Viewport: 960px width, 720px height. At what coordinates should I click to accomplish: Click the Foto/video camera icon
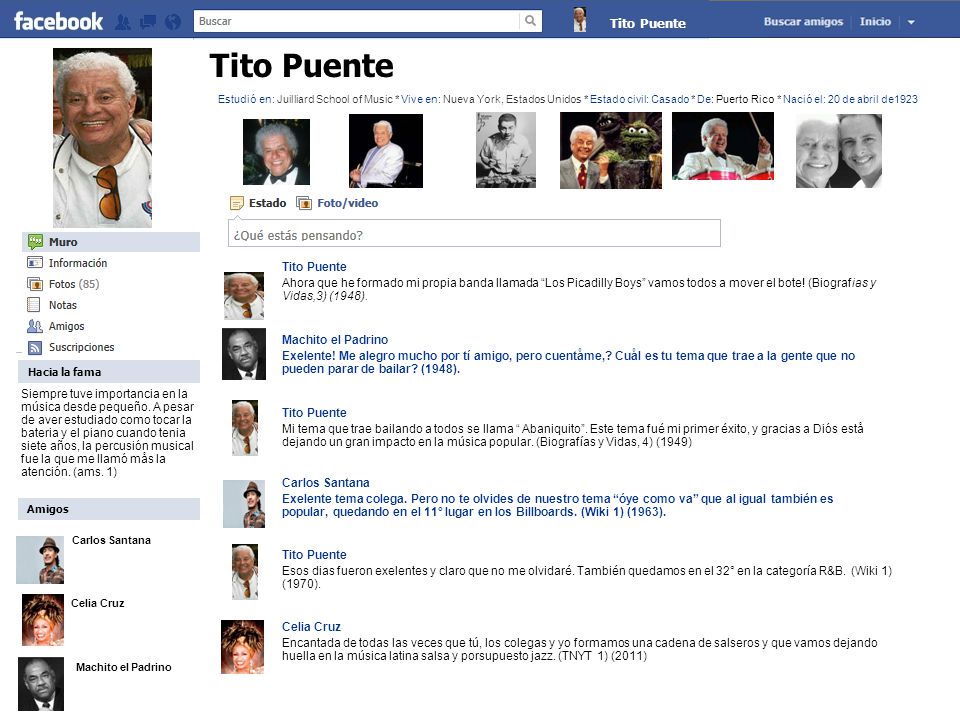click(x=304, y=203)
